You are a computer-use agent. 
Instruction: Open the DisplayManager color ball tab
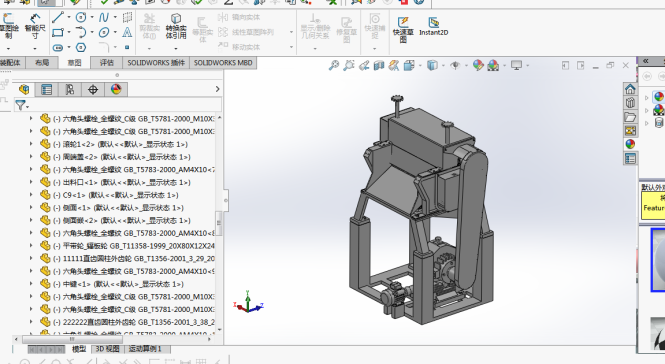(x=116, y=89)
